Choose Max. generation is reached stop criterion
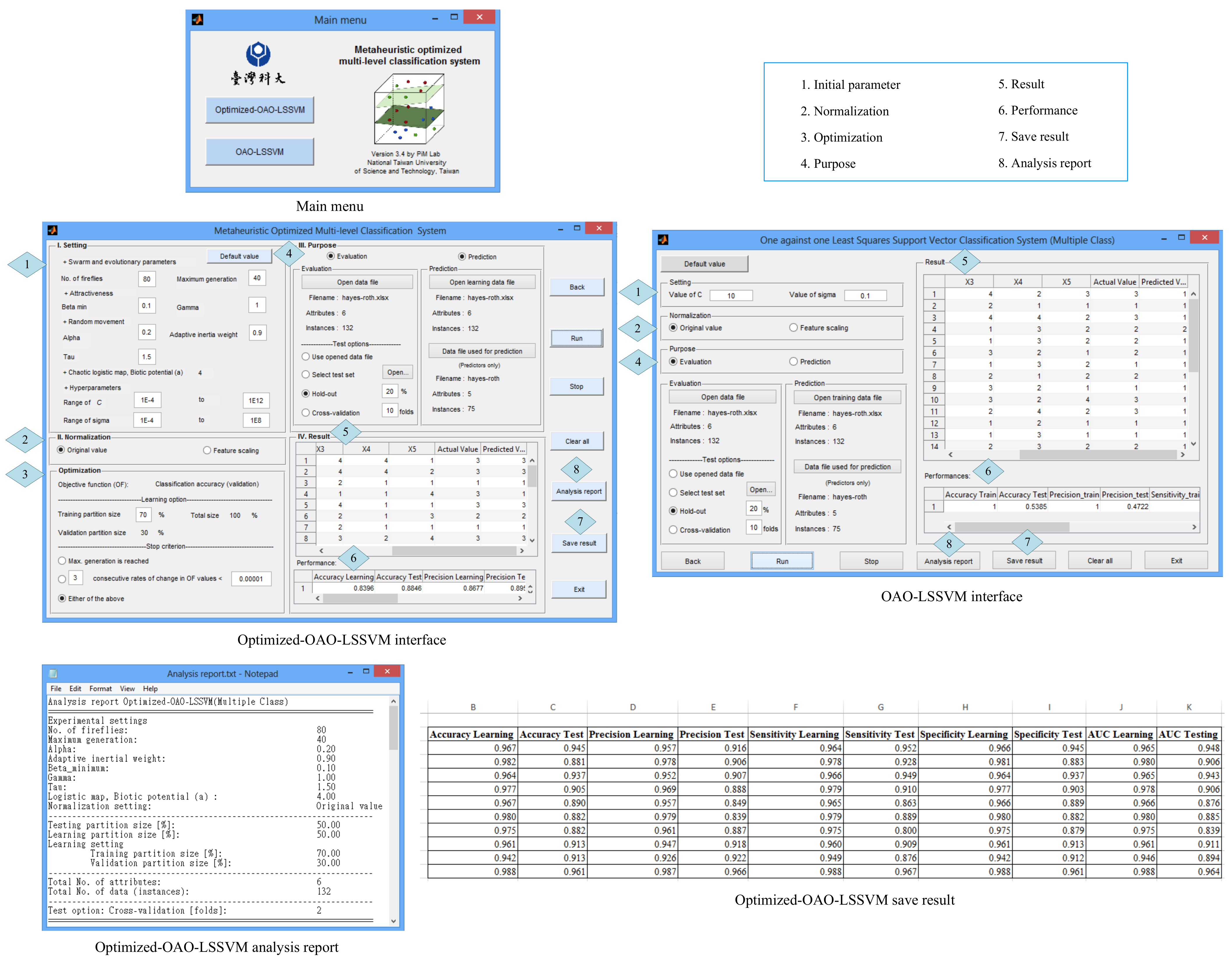Image resolution: width=1232 pixels, height=960 pixels. tap(62, 561)
